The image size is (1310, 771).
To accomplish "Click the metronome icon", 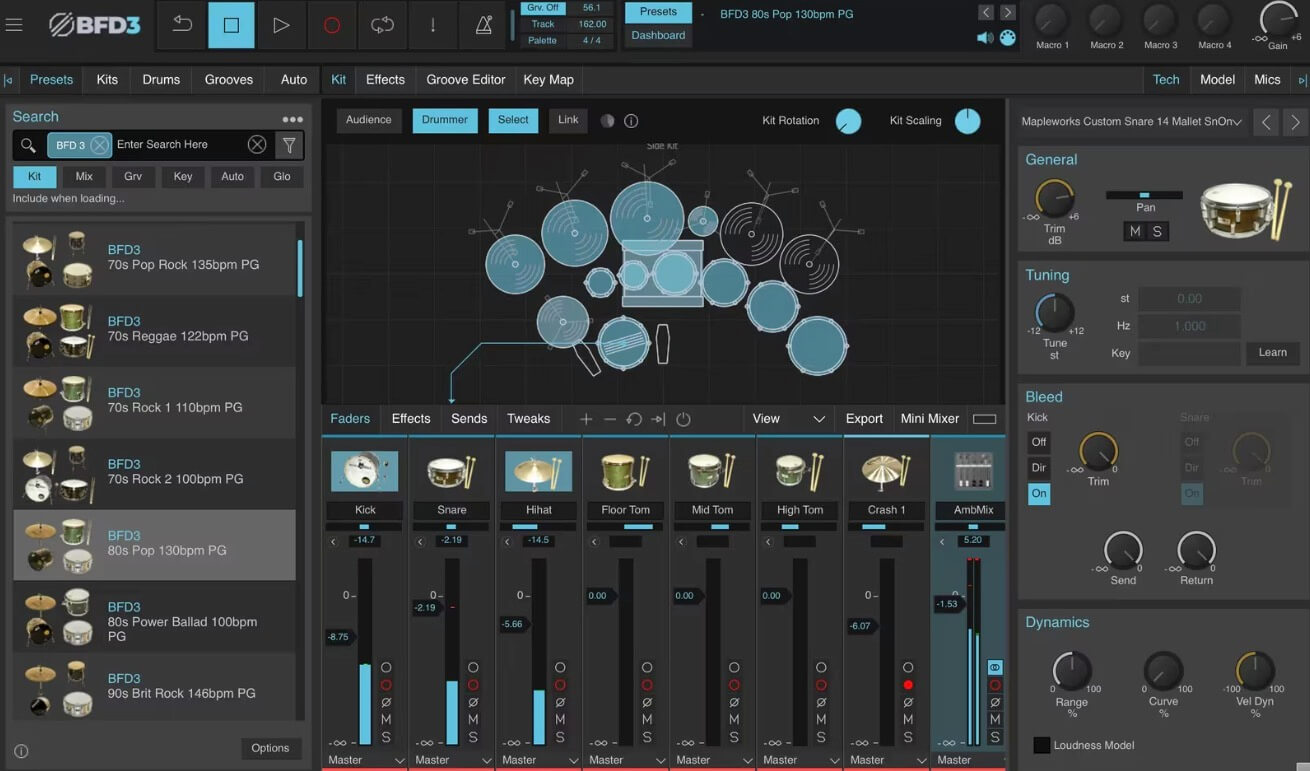I will 483,26.
